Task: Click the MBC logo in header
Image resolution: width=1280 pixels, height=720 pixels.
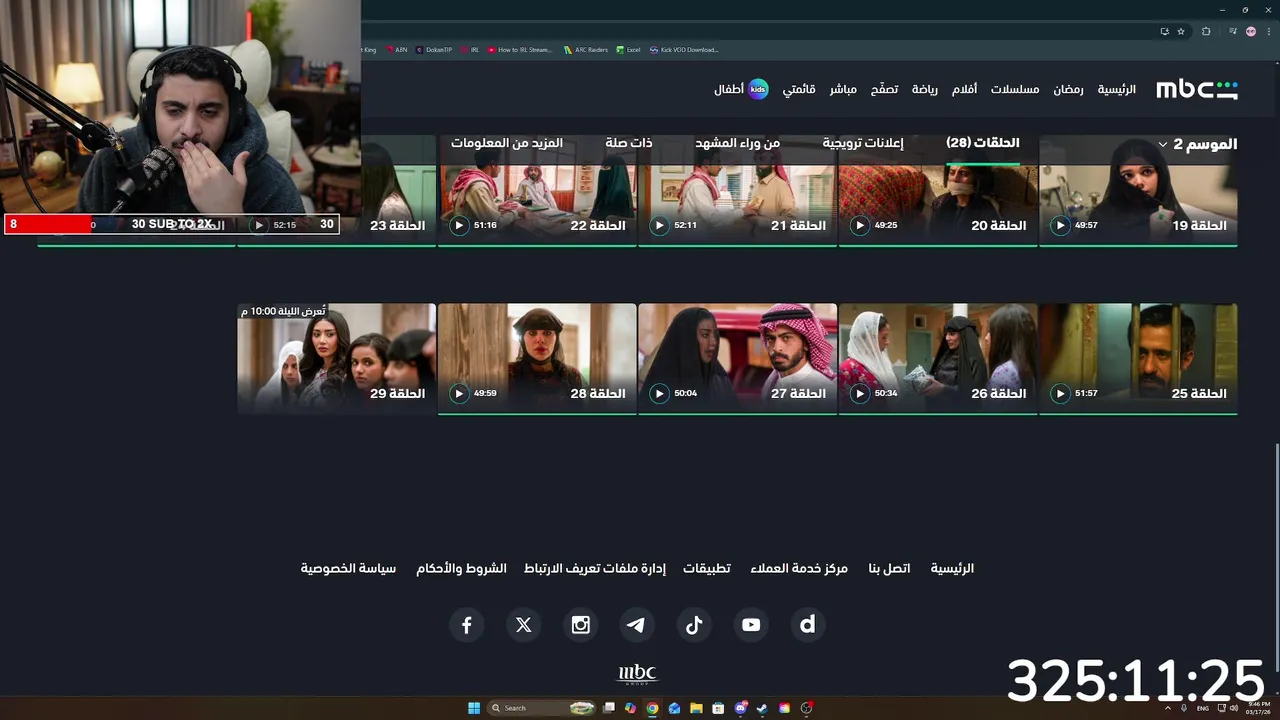Action: click(x=1197, y=89)
